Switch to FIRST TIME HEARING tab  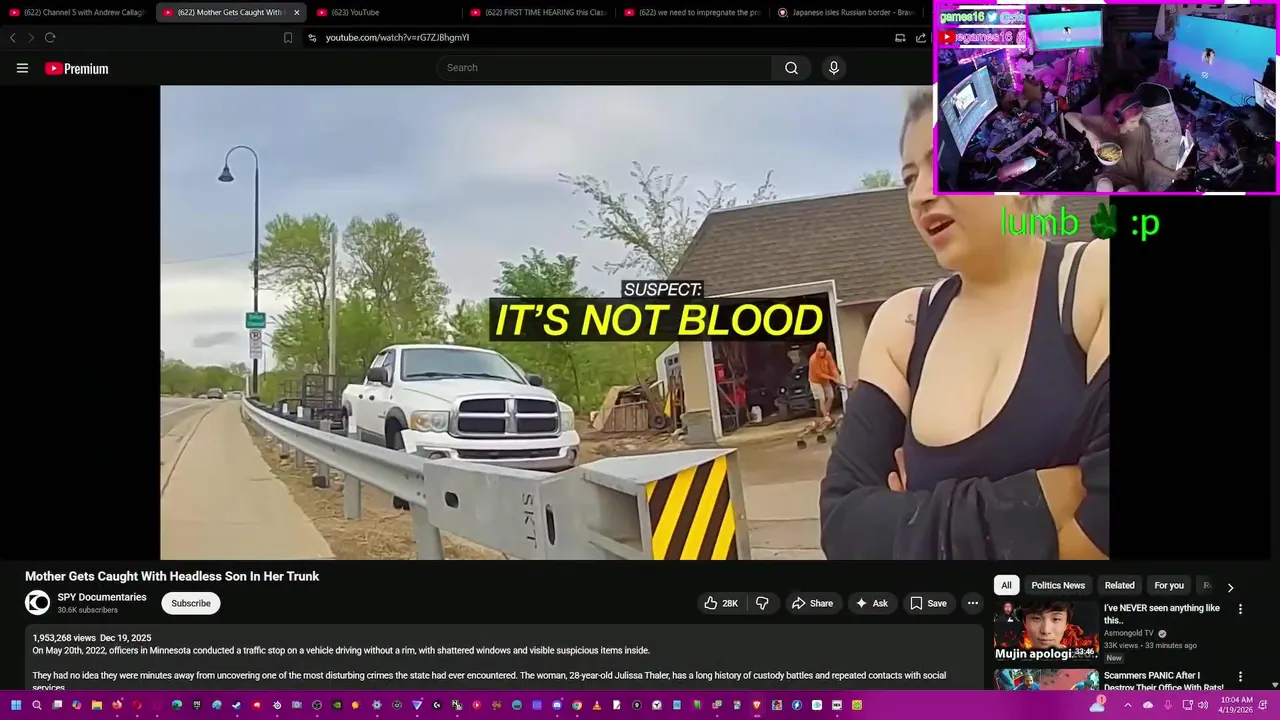539,12
